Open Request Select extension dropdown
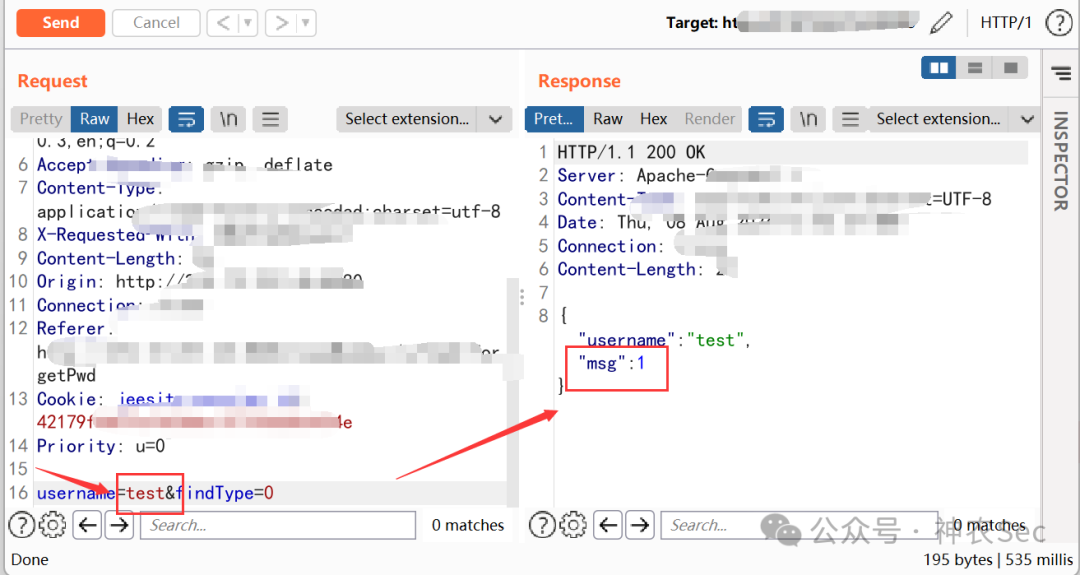This screenshot has width=1080, height=575. pyautogui.click(x=424, y=119)
